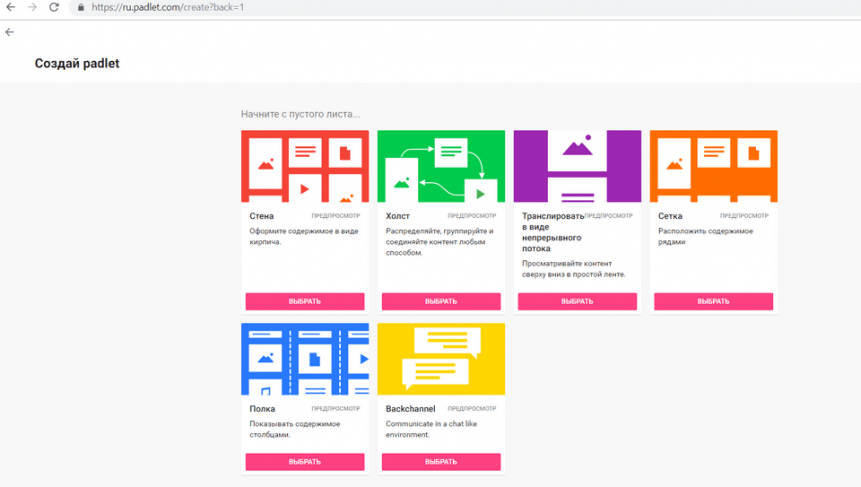Viewport: 861px width, 487px height.
Task: Click the green Холст layout thumbnail
Action: (x=441, y=166)
